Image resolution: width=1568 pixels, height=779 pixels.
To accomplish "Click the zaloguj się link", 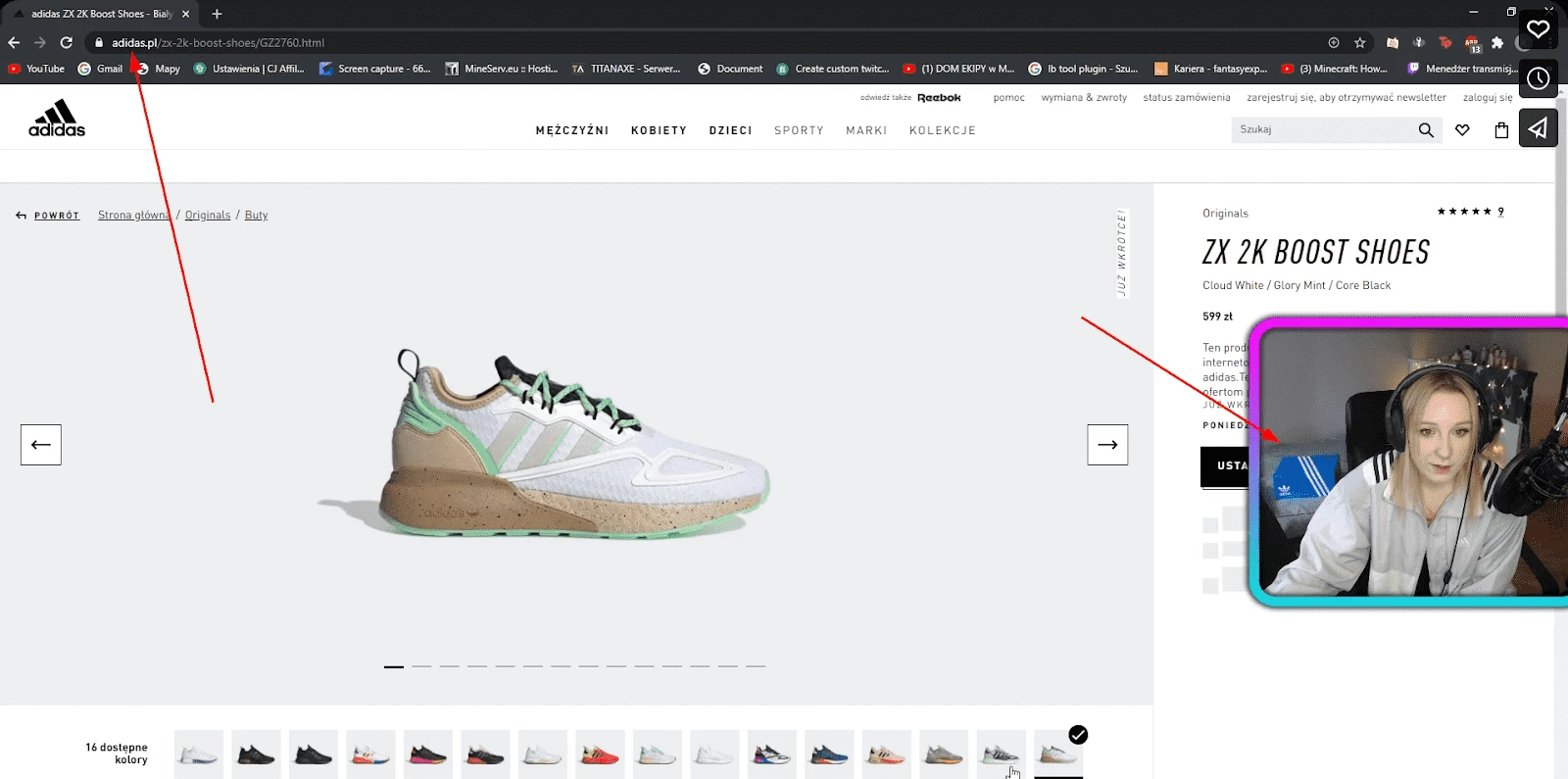I will pos(1488,98).
